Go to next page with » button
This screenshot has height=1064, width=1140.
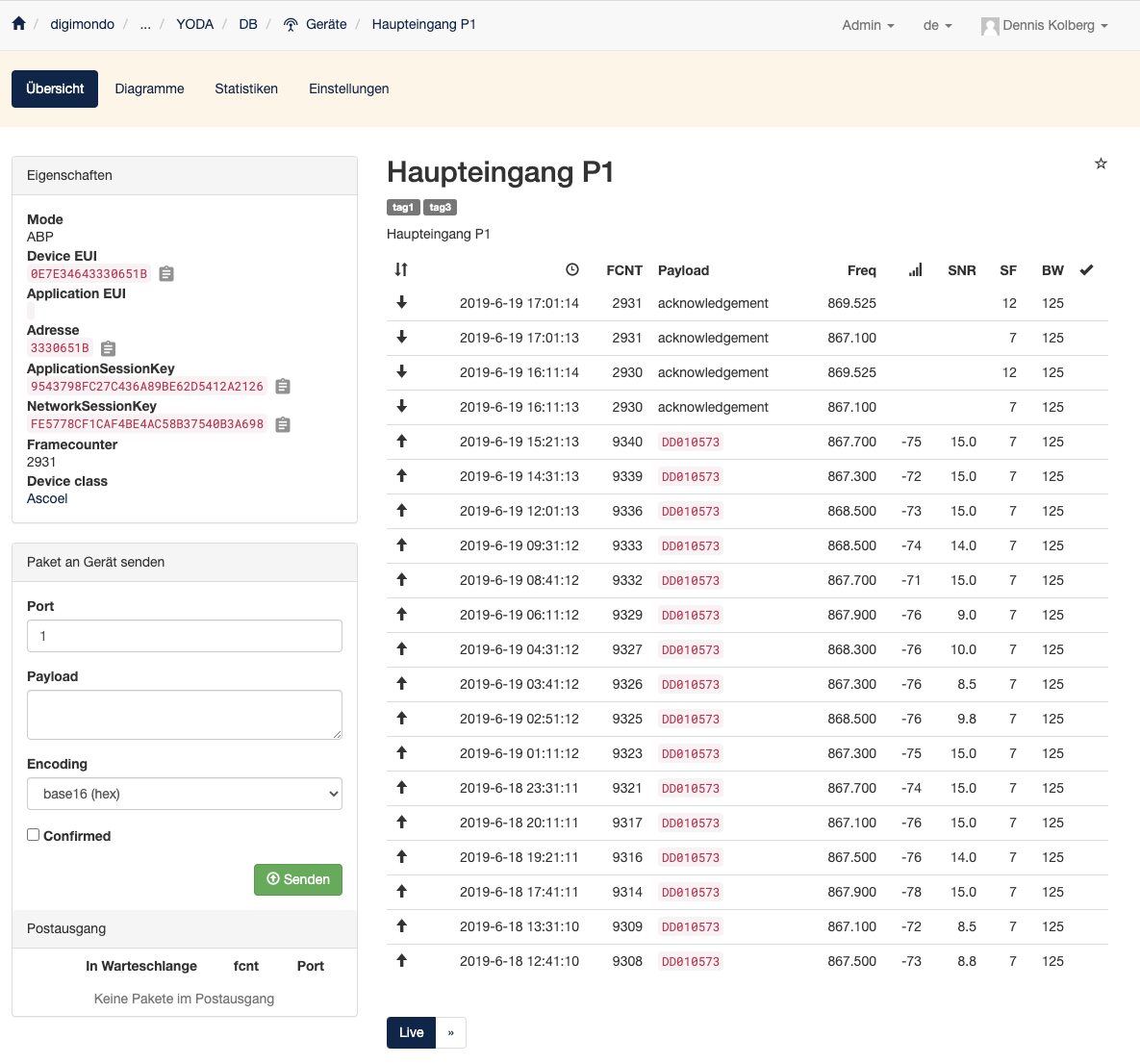(450, 1032)
